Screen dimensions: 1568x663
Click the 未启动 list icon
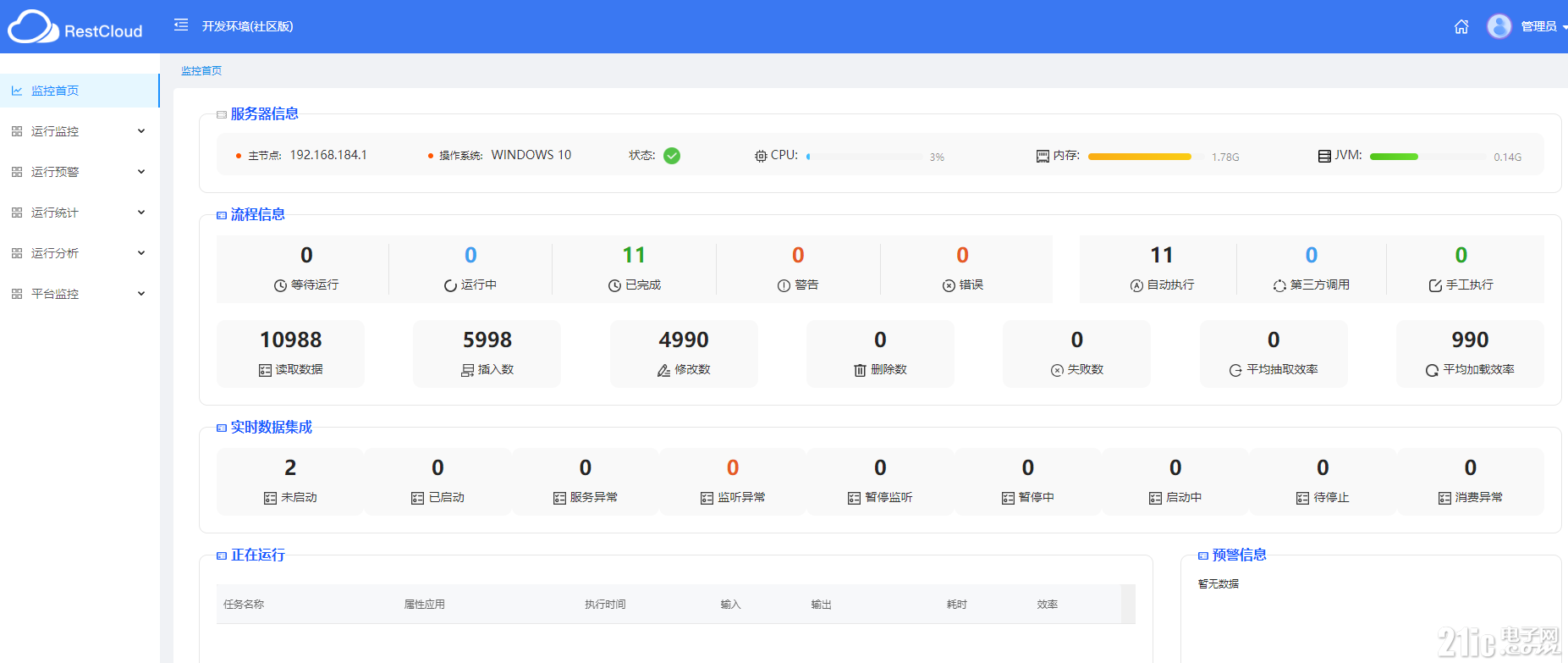[x=270, y=498]
